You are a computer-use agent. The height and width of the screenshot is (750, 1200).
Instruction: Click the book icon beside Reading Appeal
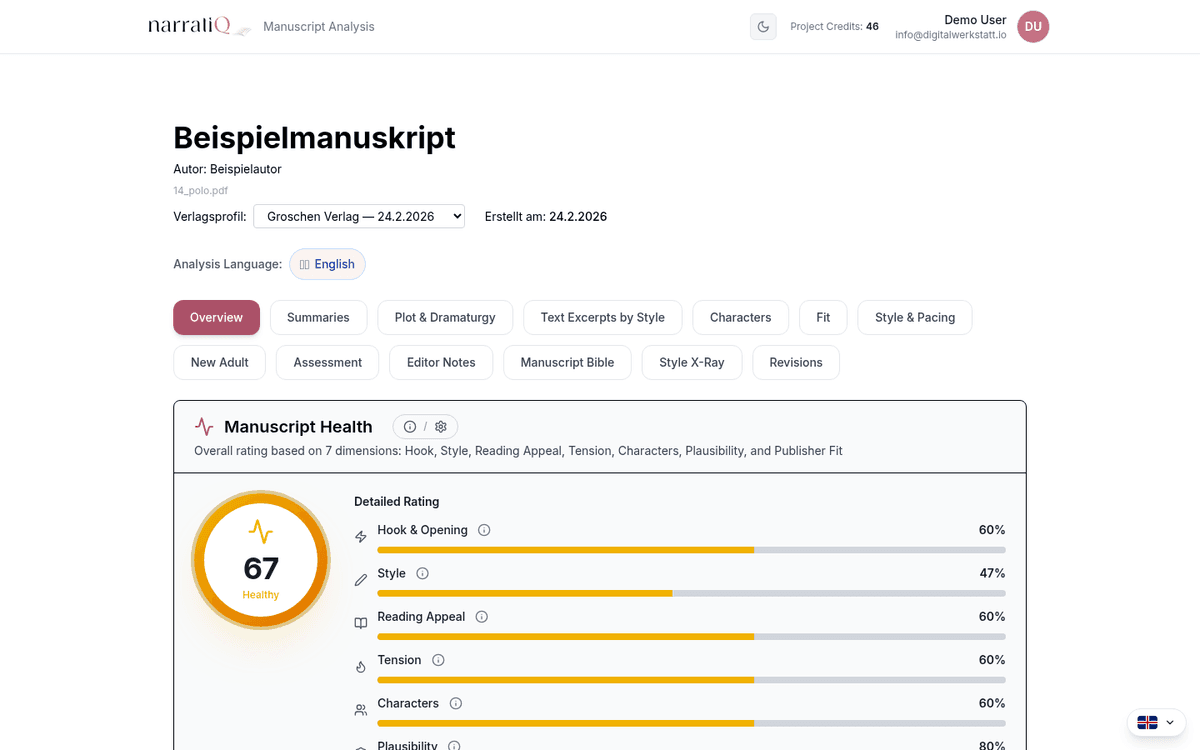tap(360, 622)
